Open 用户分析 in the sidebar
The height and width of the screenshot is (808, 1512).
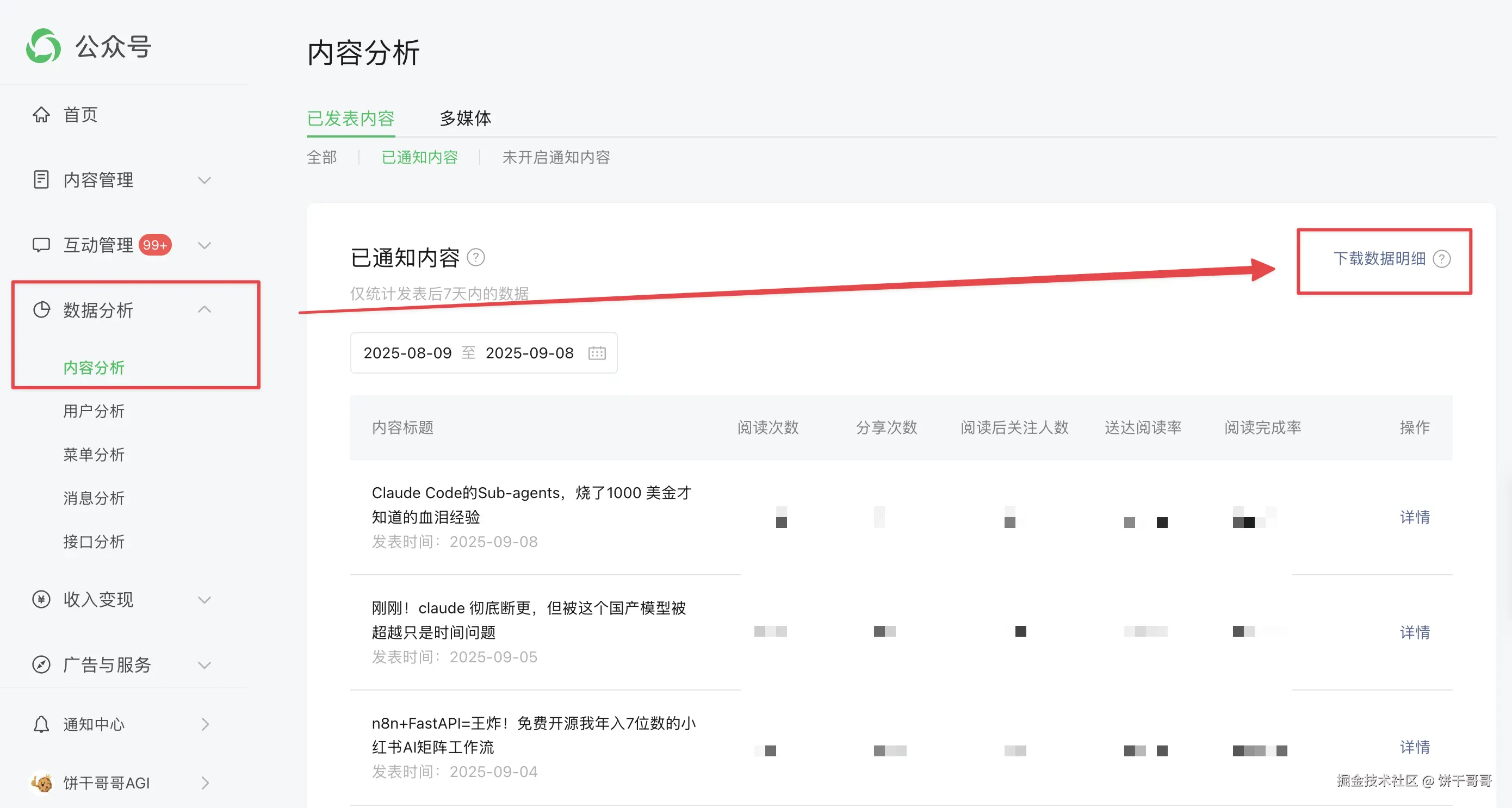94,411
